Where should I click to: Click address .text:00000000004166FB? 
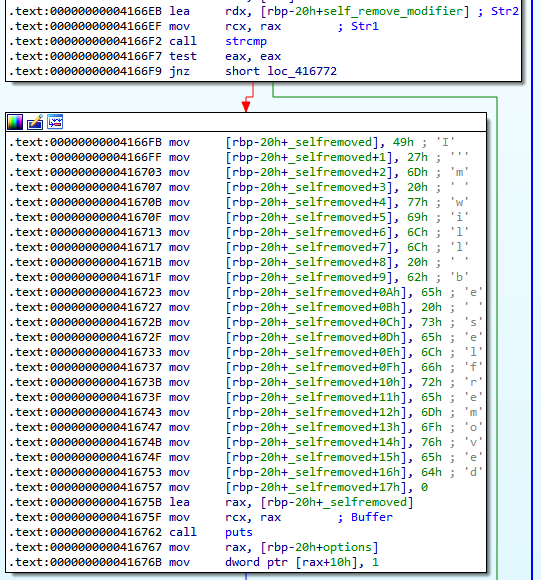point(85,142)
